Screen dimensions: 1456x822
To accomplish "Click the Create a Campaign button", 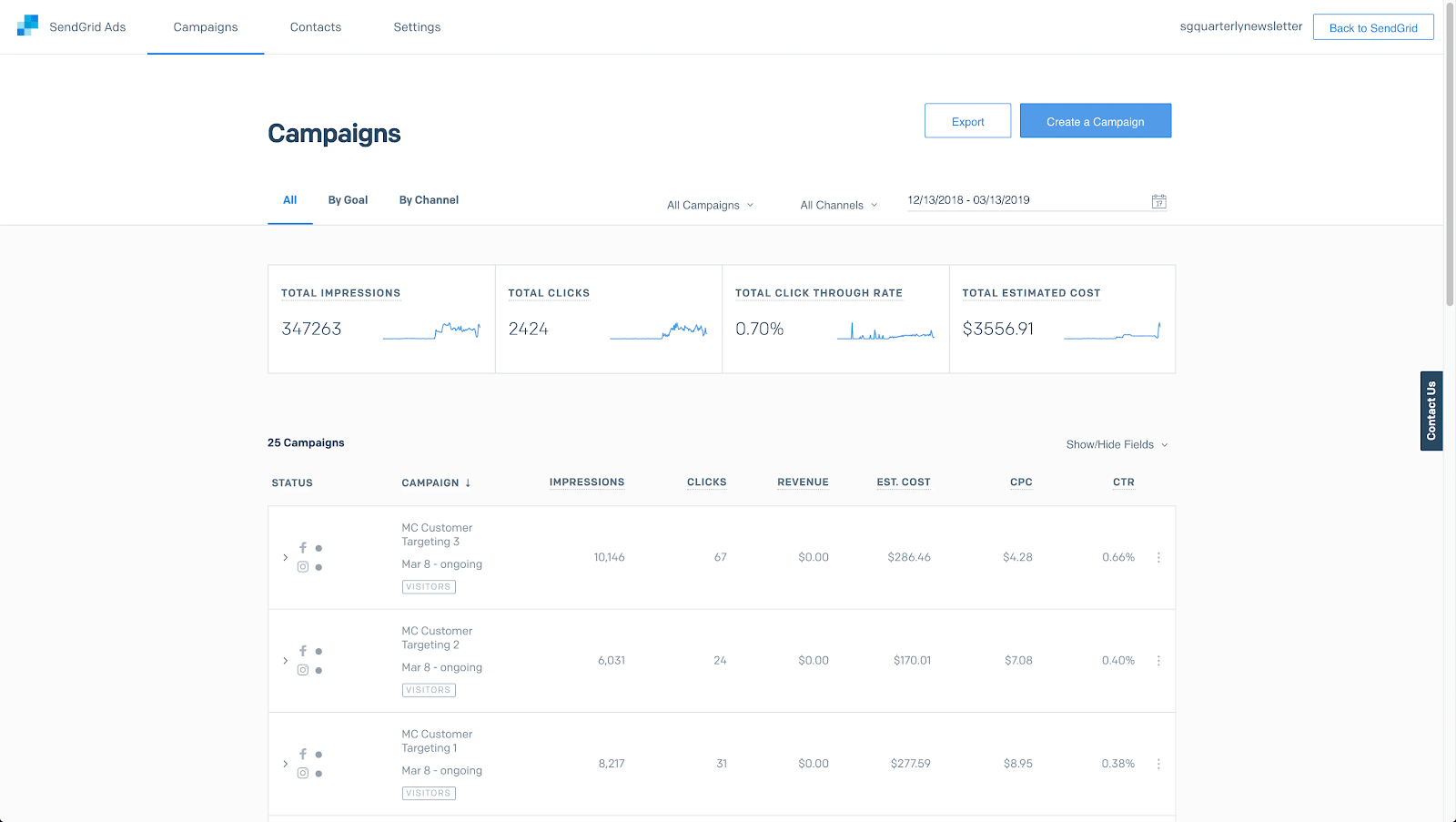I will [1095, 120].
